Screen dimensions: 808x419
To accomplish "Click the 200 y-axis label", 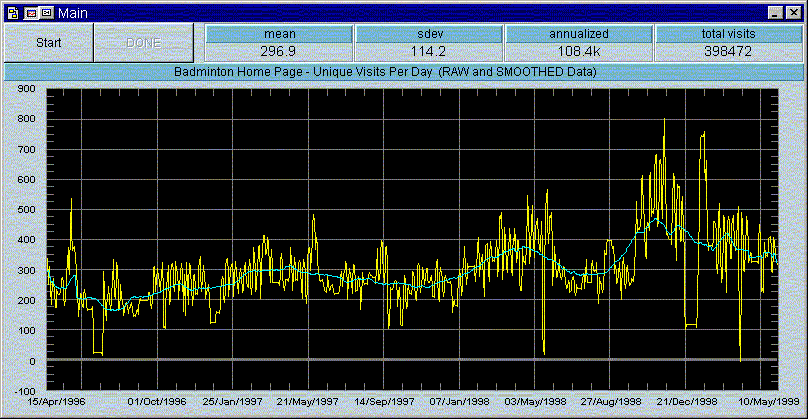I will pos(26,300).
